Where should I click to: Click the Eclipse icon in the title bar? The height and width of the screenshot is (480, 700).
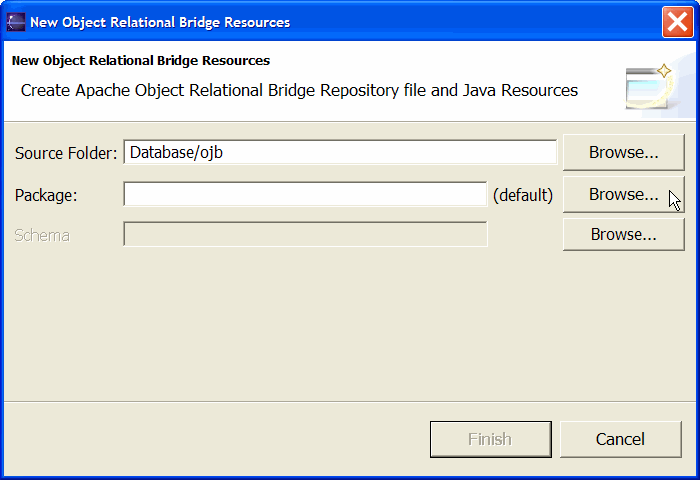[x=16, y=22]
